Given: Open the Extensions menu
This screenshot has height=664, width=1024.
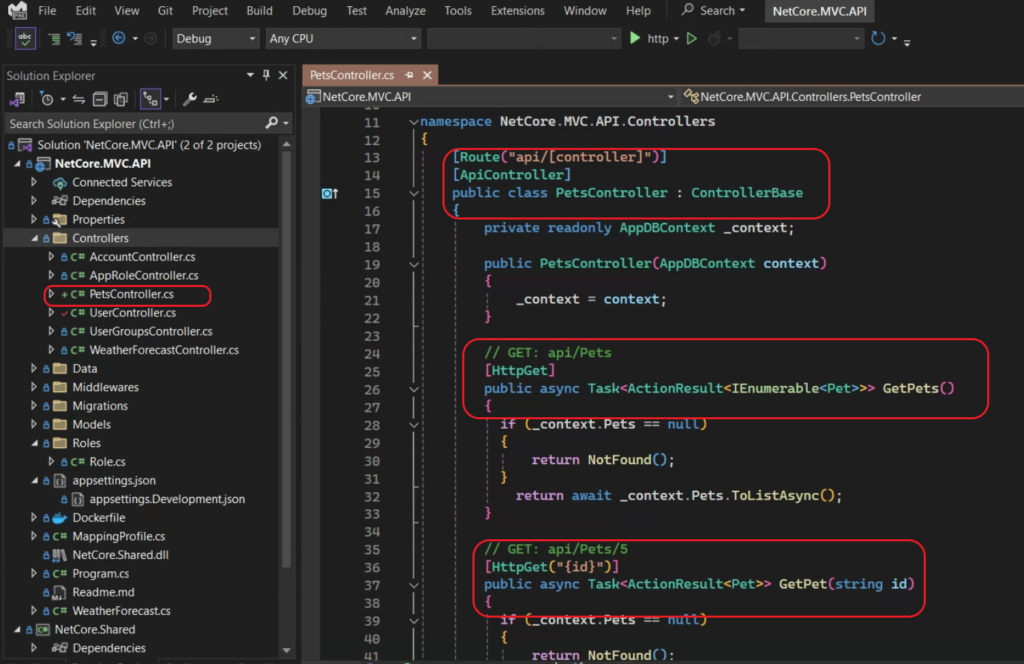Looking at the screenshot, I should click(517, 11).
